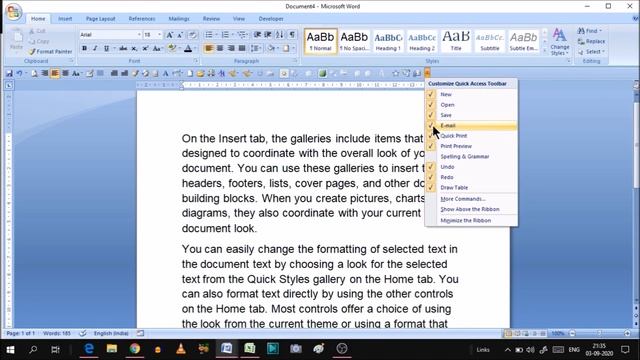Click the Grow Font button
Image resolution: width=640 pixels, height=360 pixels.
(x=169, y=35)
